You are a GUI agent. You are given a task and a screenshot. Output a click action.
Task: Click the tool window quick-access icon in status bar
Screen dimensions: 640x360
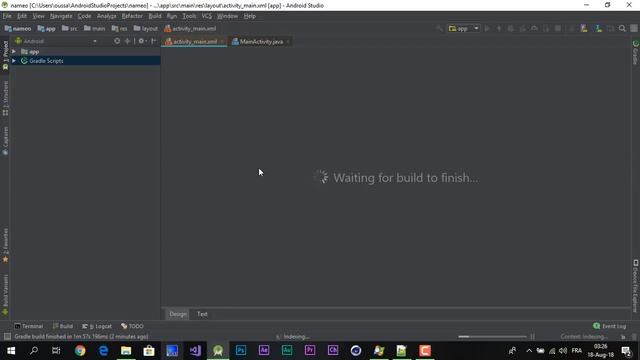coord(7,337)
